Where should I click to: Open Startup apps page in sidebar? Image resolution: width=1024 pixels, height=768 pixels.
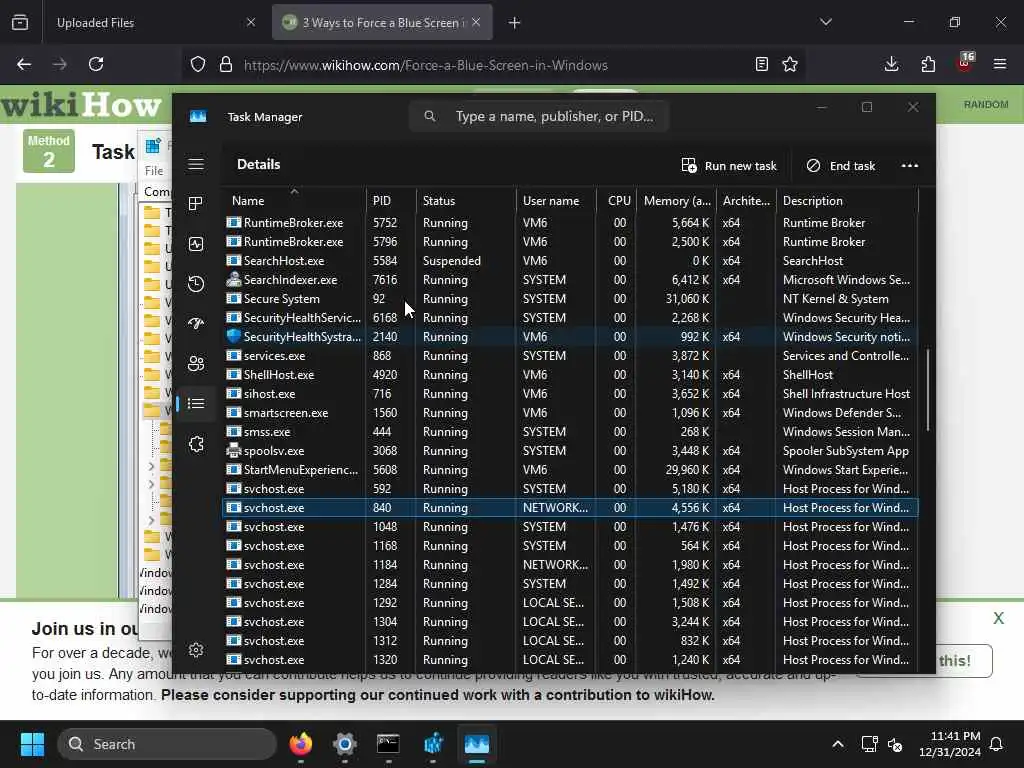click(x=196, y=323)
